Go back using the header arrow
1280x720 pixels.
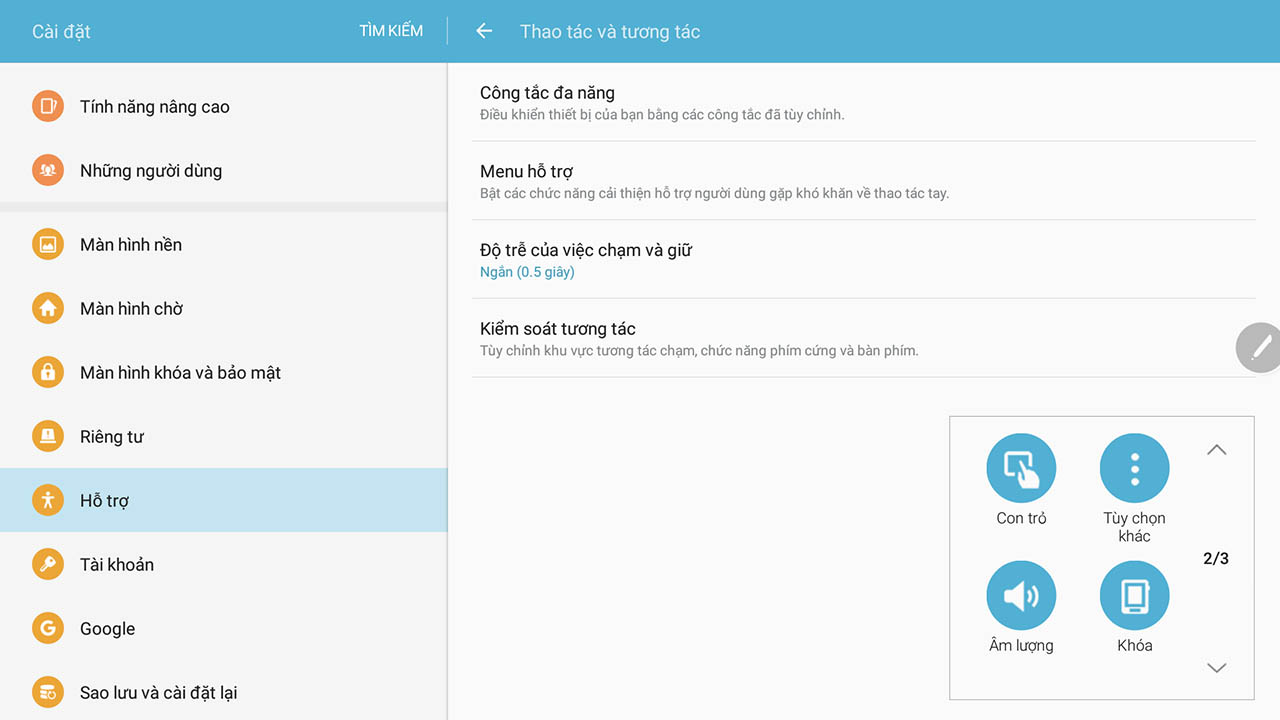point(484,31)
